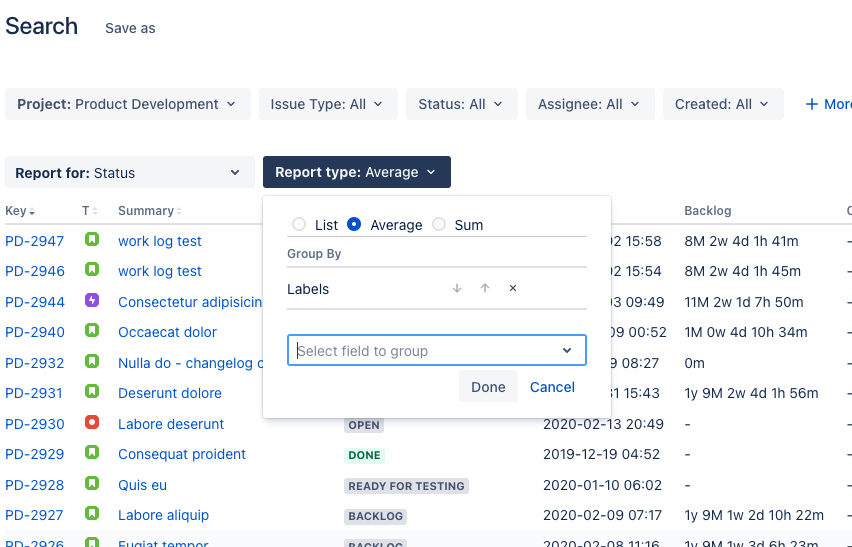The height and width of the screenshot is (547, 852).
Task: Open the Project: Product Development filter
Action: [x=128, y=104]
